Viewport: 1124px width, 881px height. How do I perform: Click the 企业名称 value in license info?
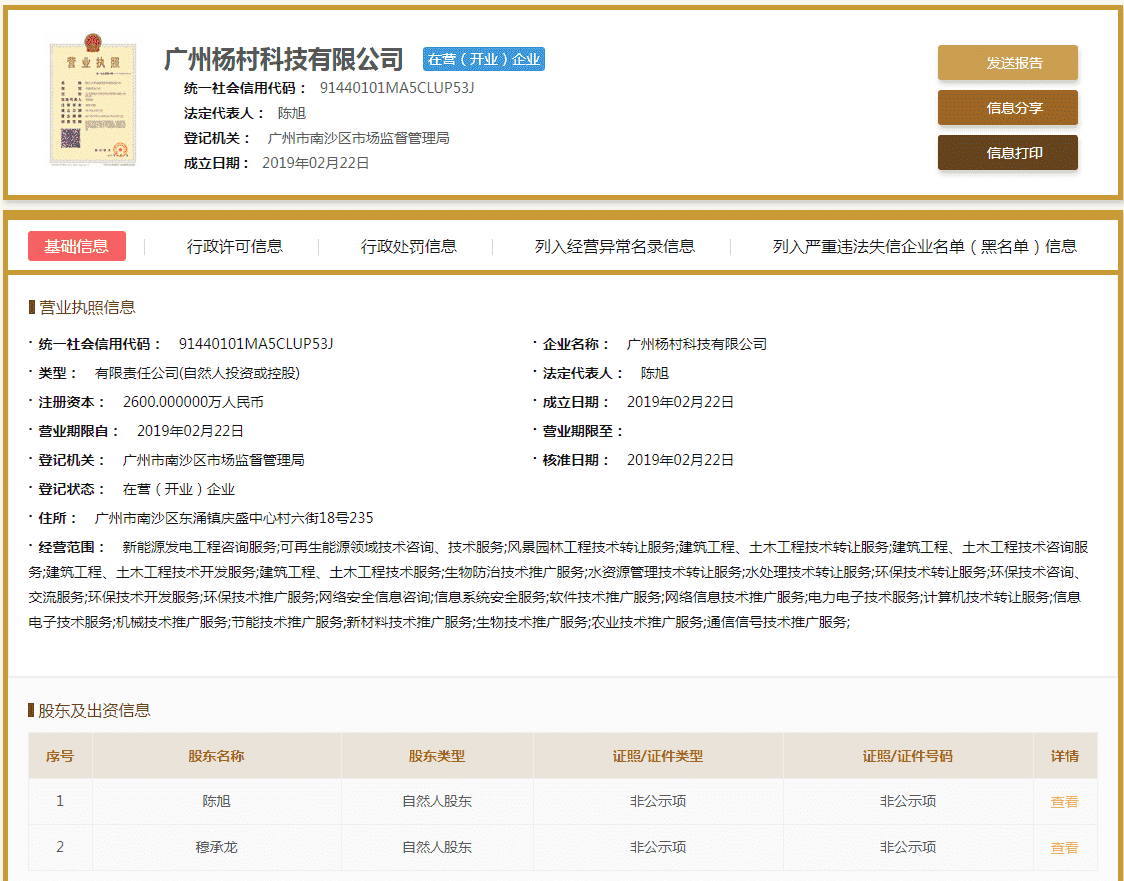coord(697,344)
